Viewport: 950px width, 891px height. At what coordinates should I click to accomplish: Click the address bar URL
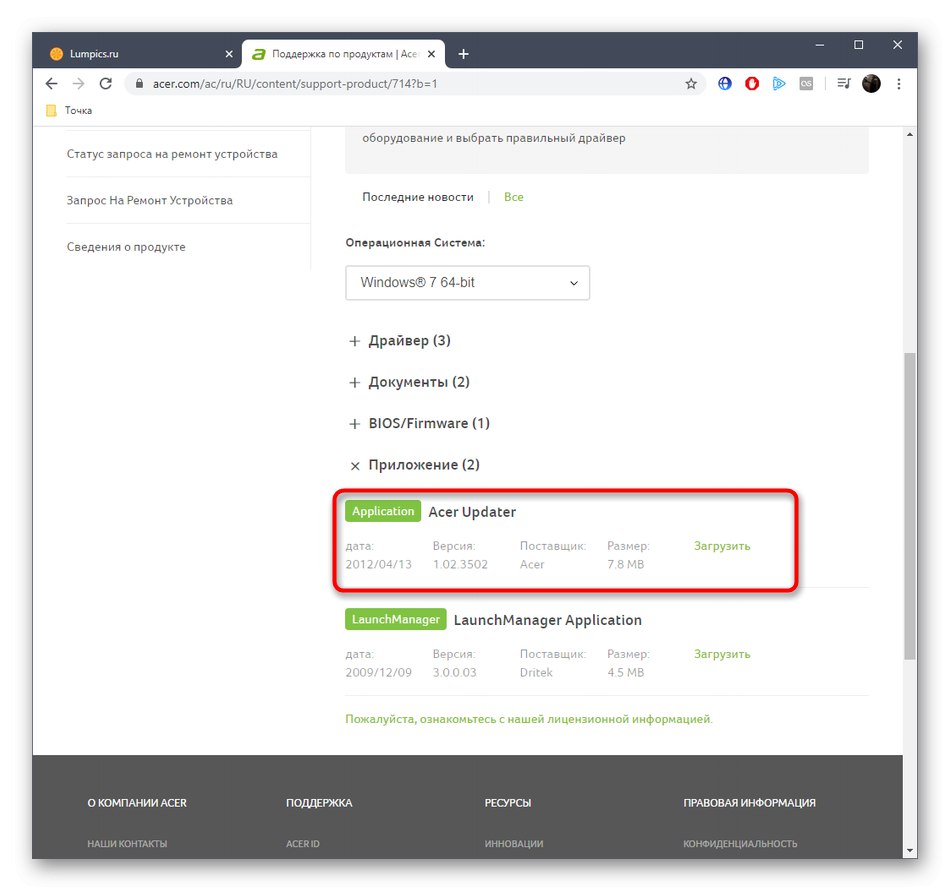295,84
